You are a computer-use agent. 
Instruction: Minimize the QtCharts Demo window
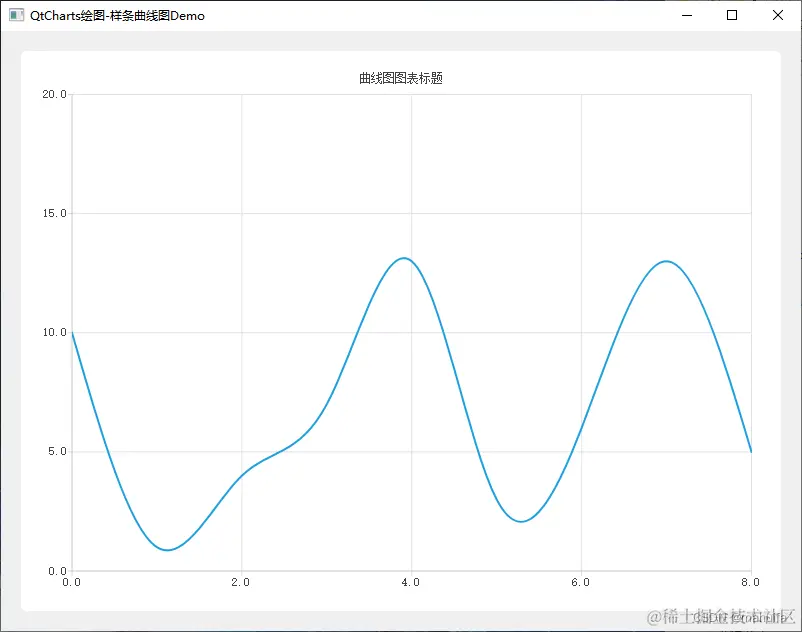point(687,15)
